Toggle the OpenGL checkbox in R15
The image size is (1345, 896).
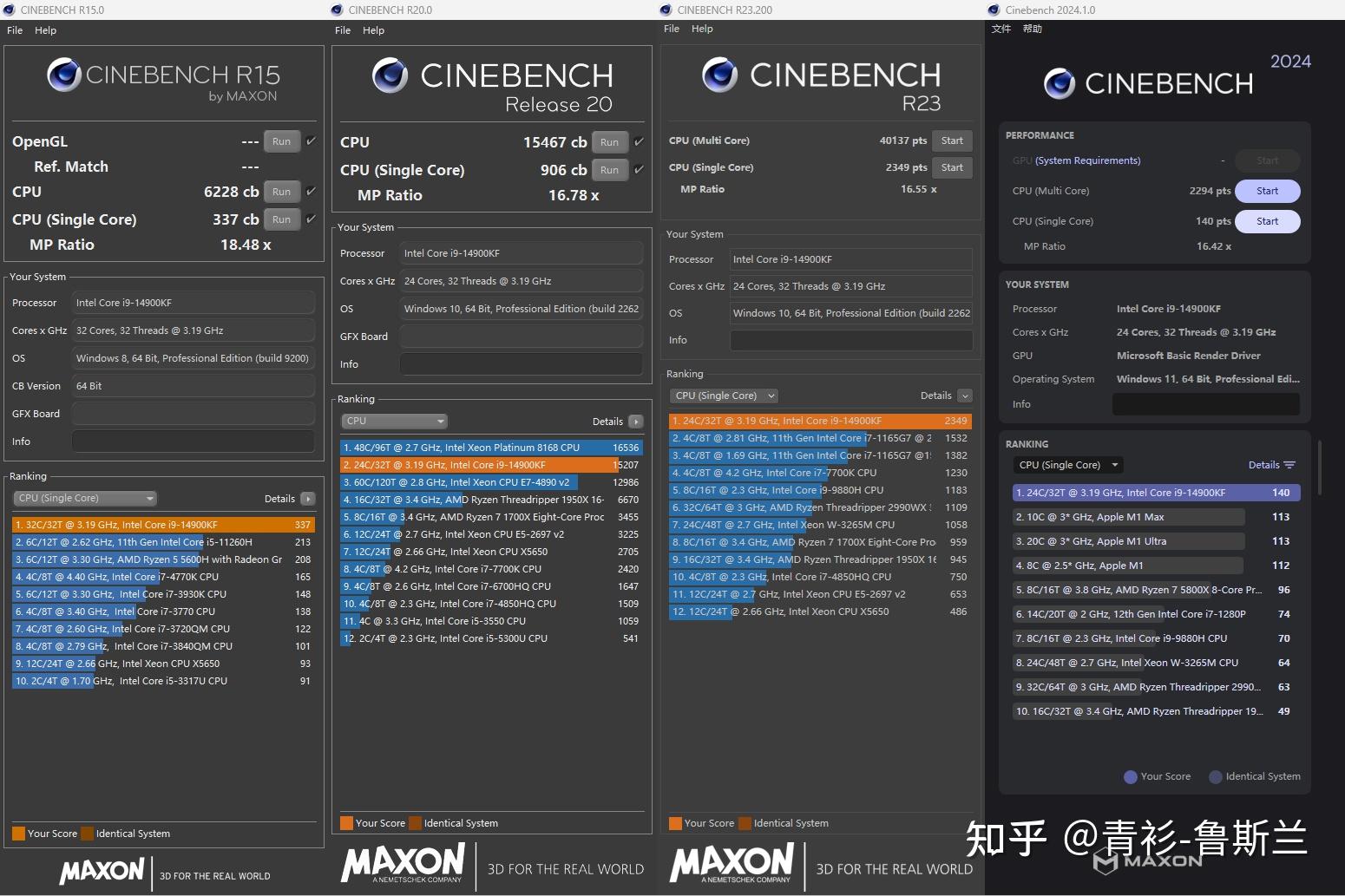coord(311,141)
